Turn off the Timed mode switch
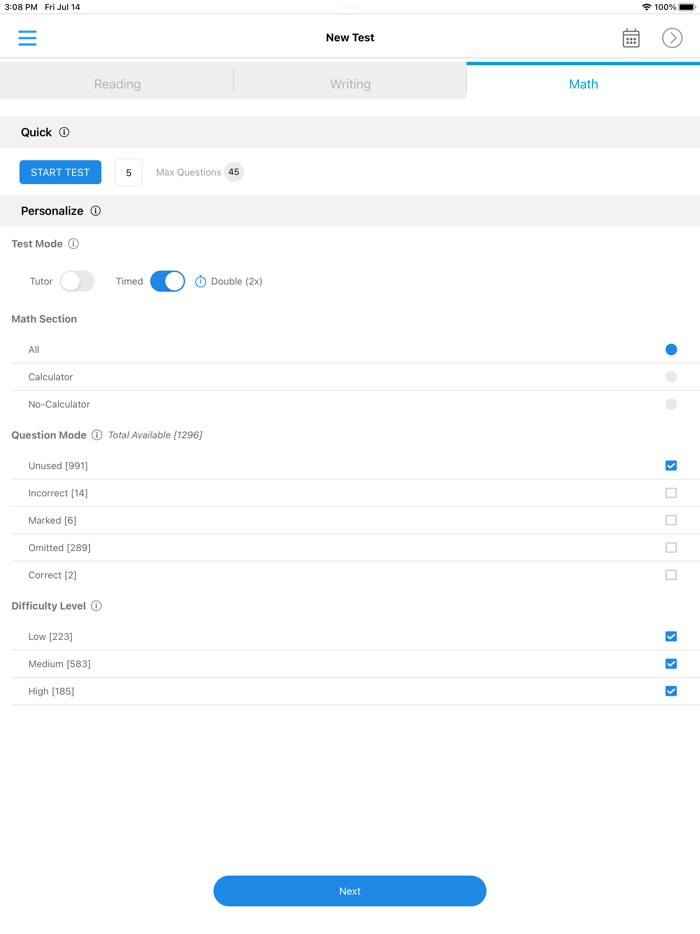The height and width of the screenshot is (934, 700). click(x=167, y=281)
